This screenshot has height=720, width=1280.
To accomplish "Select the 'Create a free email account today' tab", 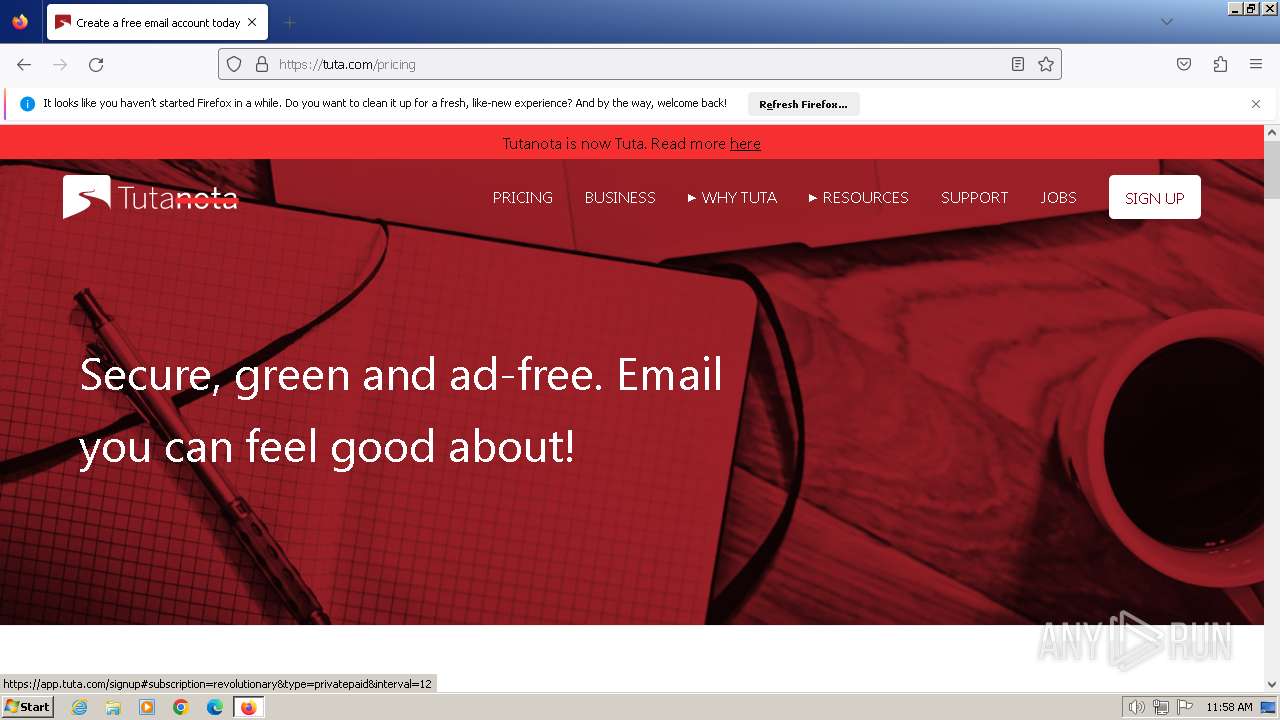I will 156,22.
